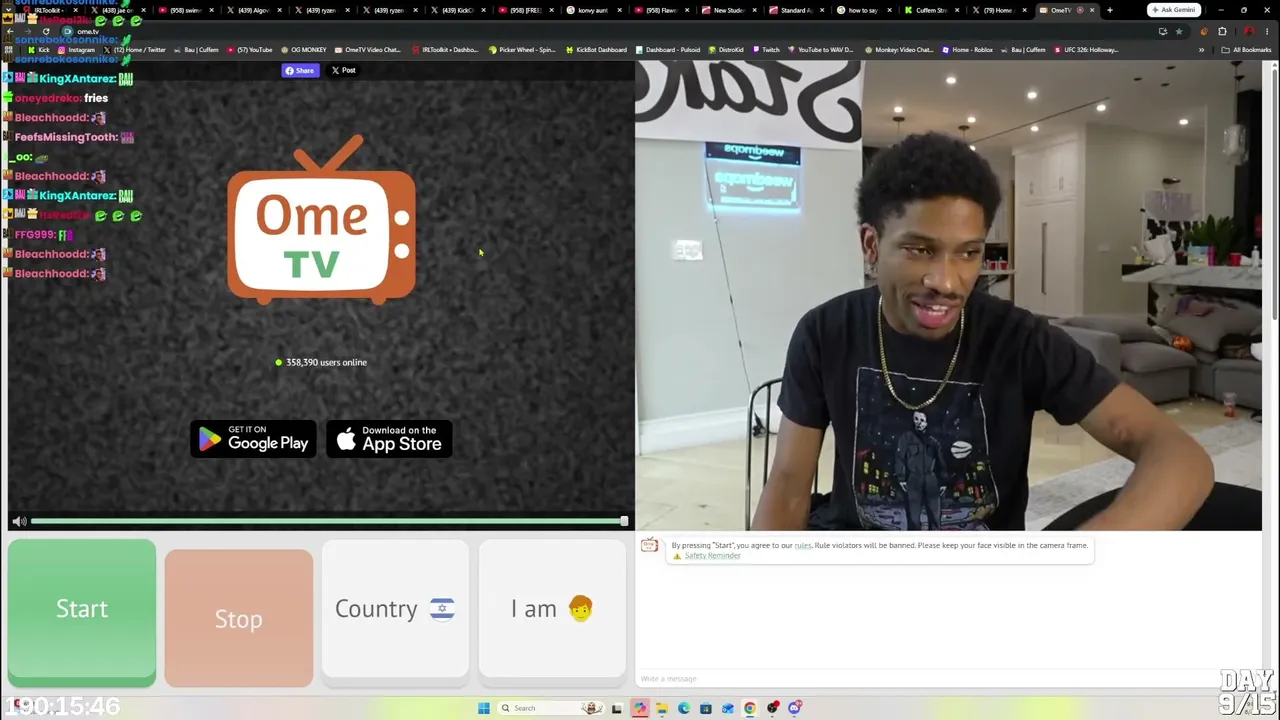This screenshot has width=1280, height=720.
Task: Open the rules link
Action: 803,545
